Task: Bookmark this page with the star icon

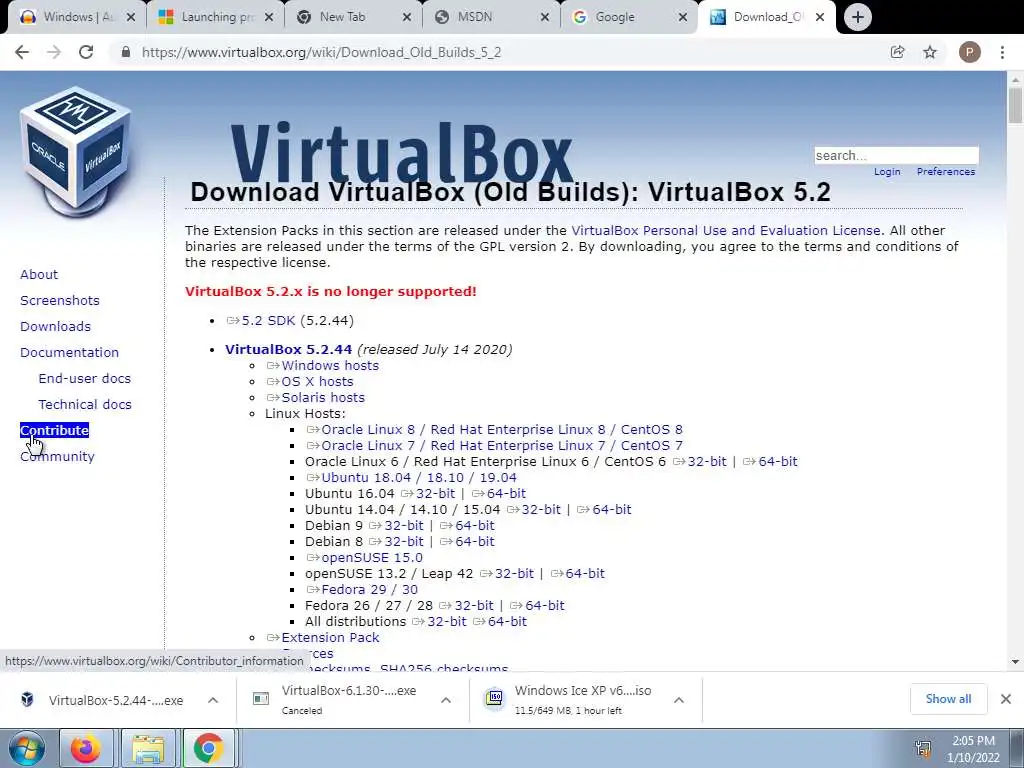Action: [930, 52]
